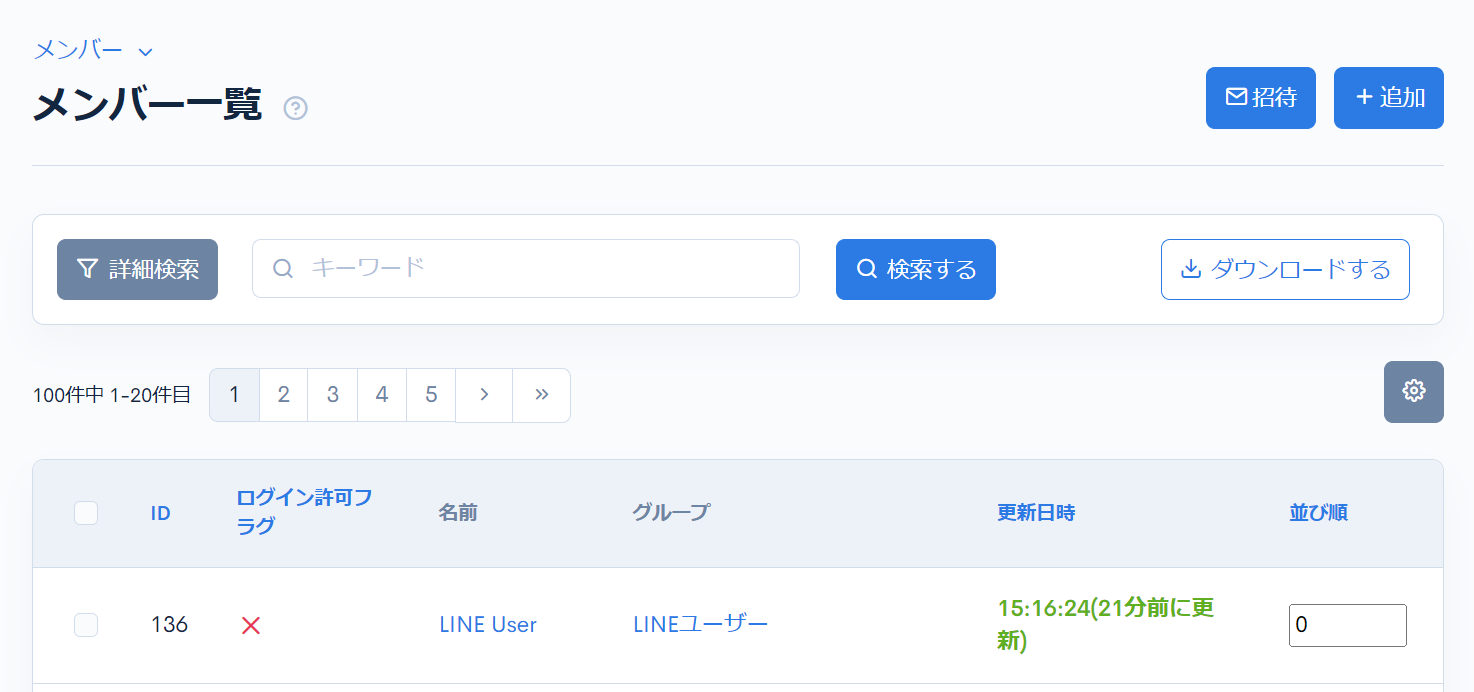
Task: Go to next page arrow
Action: point(484,395)
